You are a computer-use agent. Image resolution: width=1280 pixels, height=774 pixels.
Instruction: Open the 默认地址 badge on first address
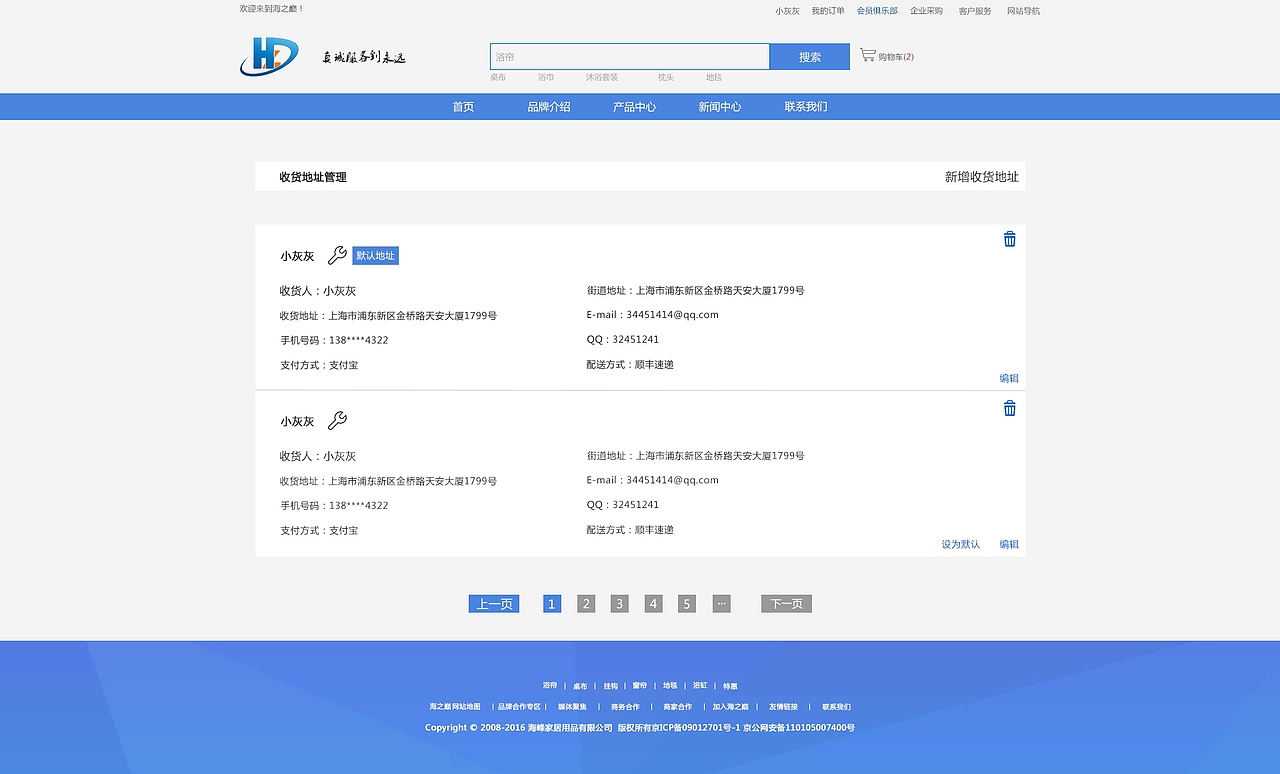coord(375,255)
